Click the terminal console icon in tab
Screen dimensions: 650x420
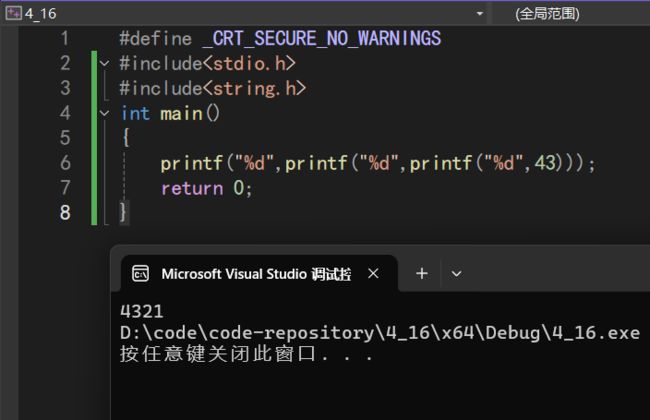coord(140,274)
